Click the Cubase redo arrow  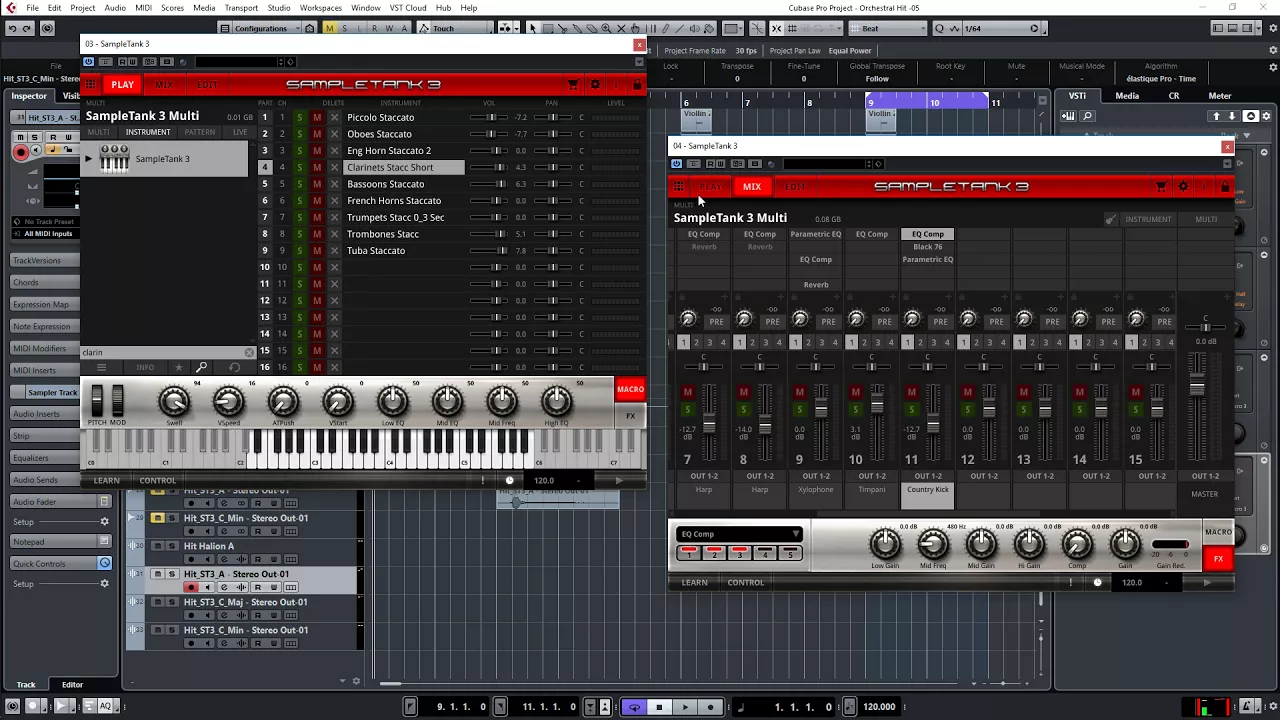click(28, 28)
